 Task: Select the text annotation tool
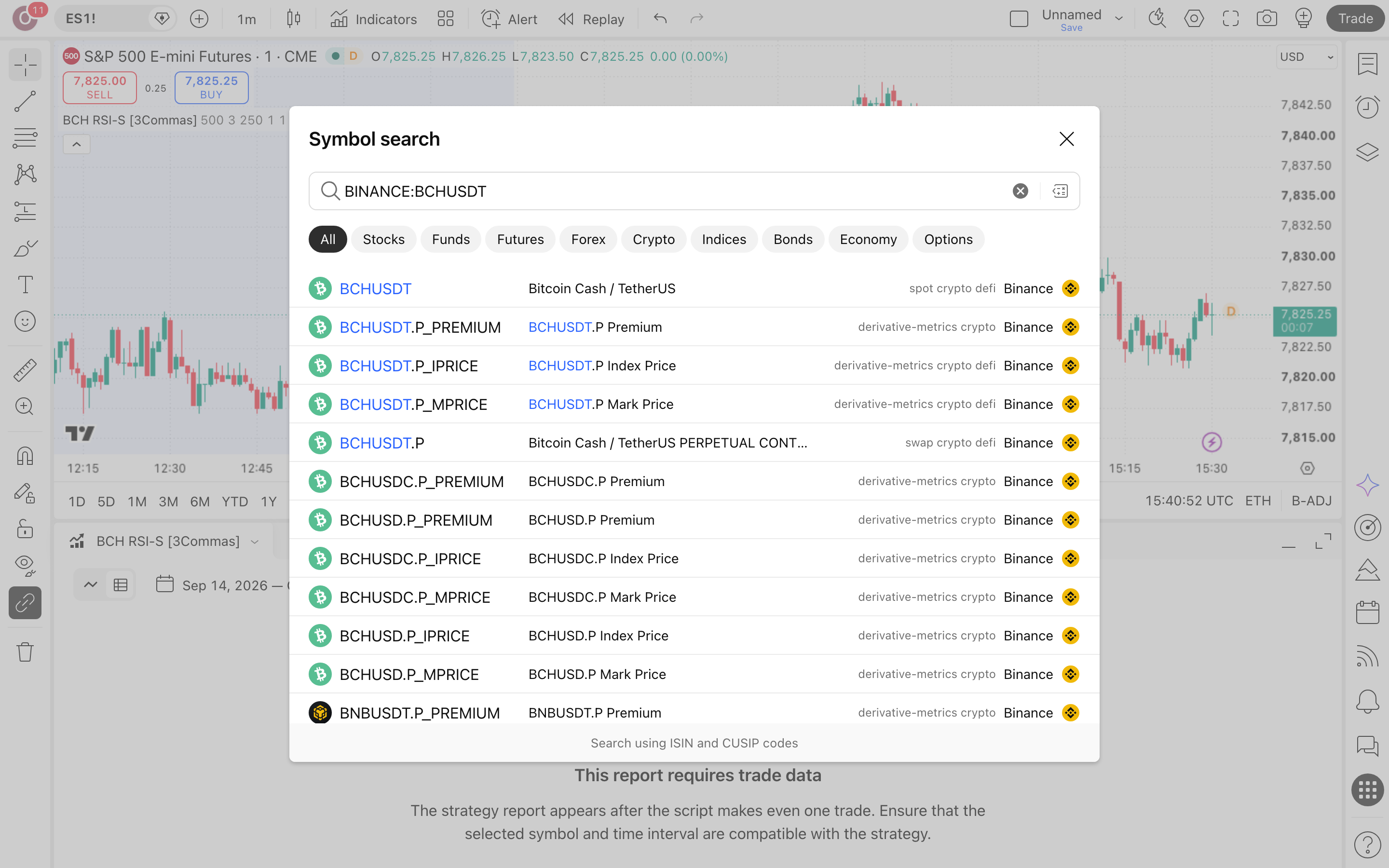coord(25,285)
